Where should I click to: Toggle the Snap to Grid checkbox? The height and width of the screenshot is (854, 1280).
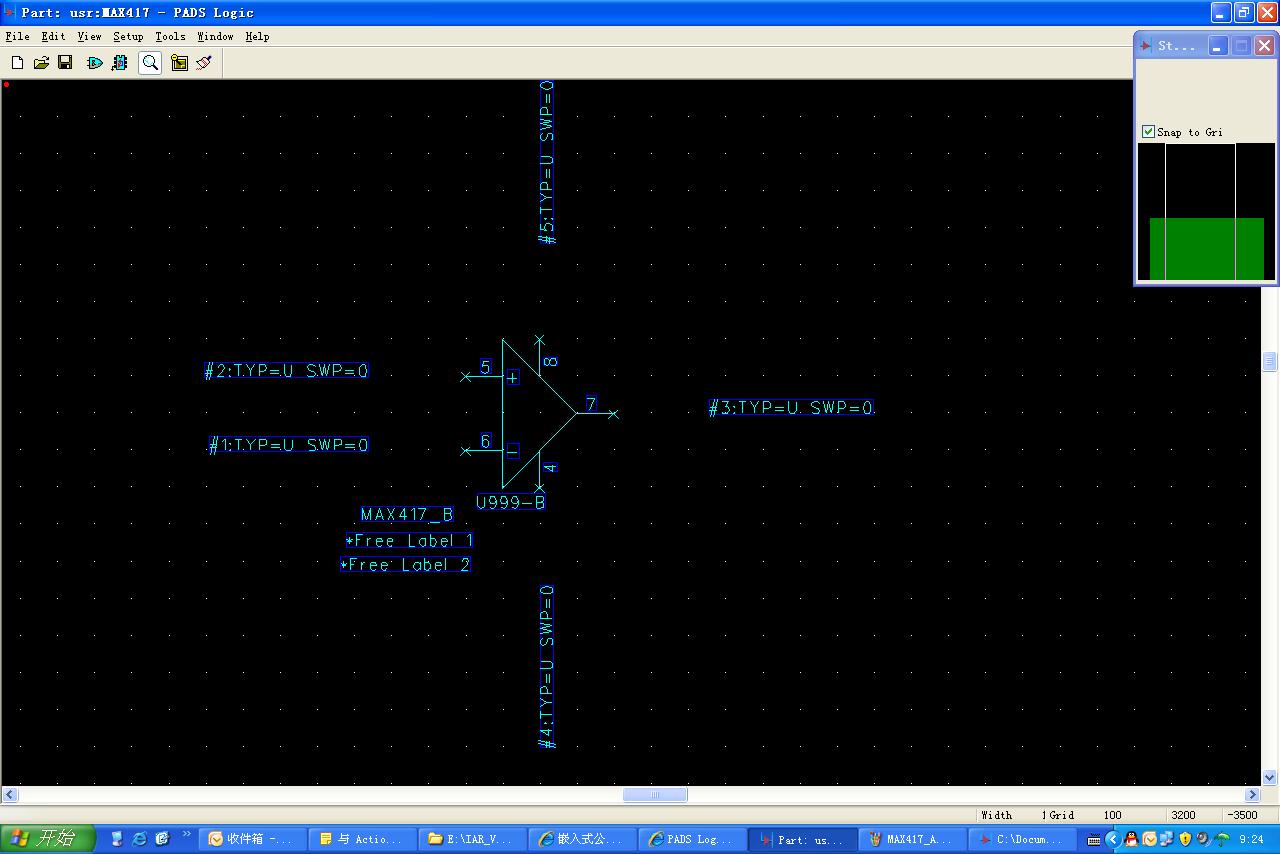[1148, 132]
